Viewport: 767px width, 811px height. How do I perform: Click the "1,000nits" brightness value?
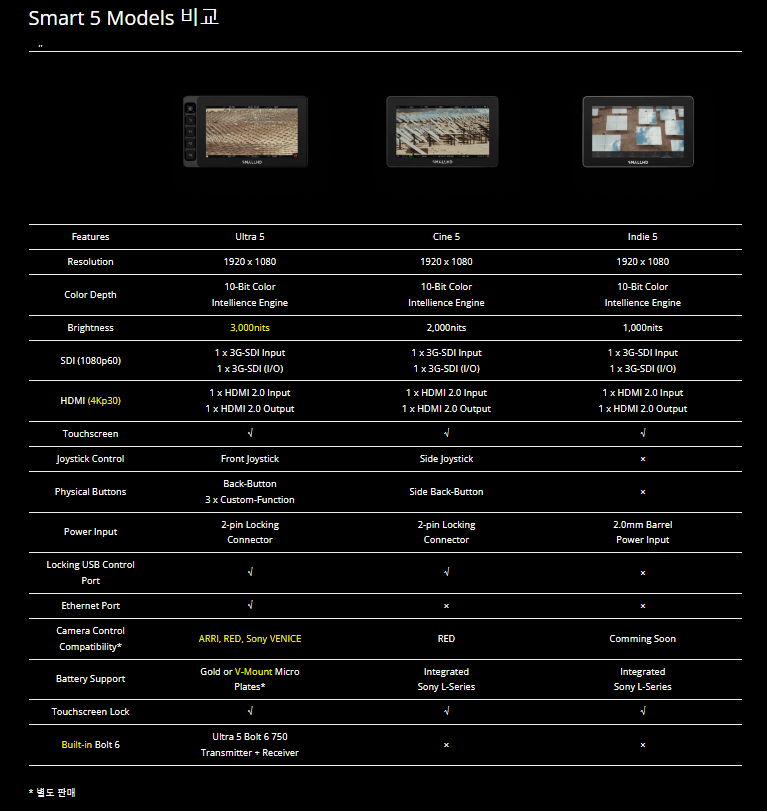tap(642, 328)
